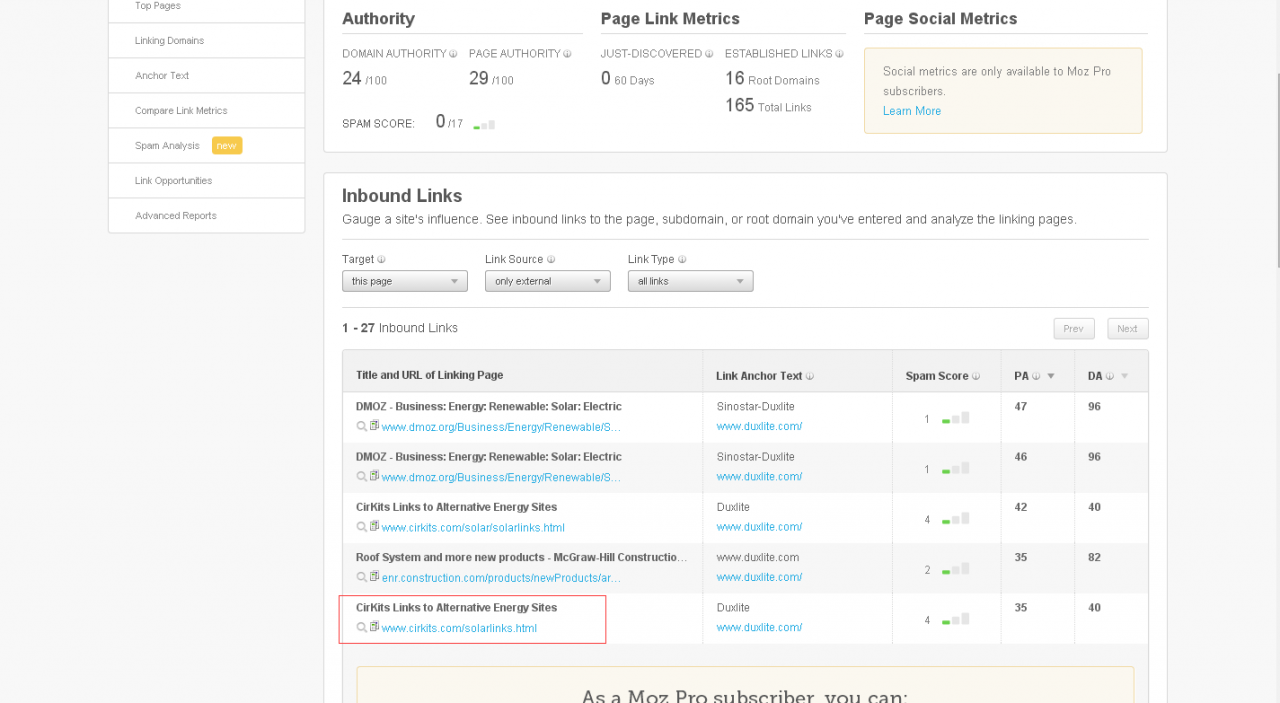Open the Link Source dropdown

548,281
